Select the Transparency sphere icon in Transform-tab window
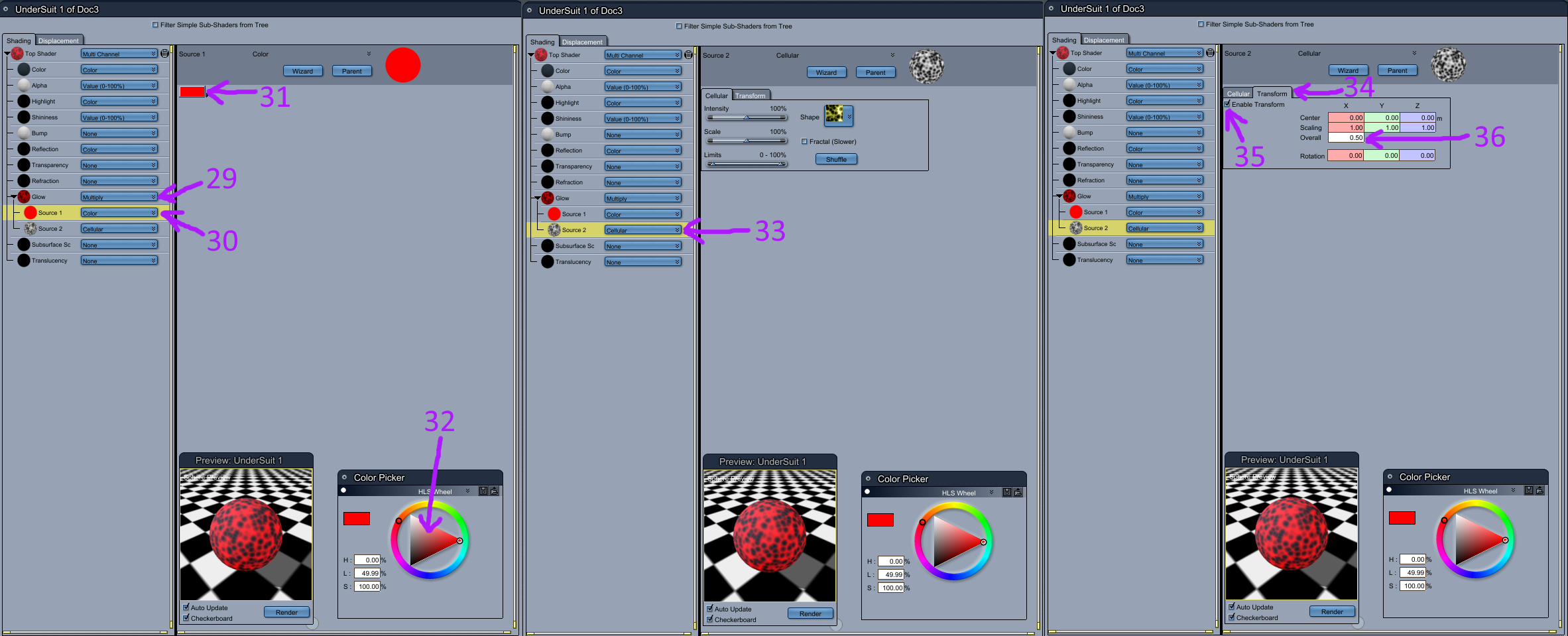This screenshot has width=1568, height=636. [x=1069, y=164]
